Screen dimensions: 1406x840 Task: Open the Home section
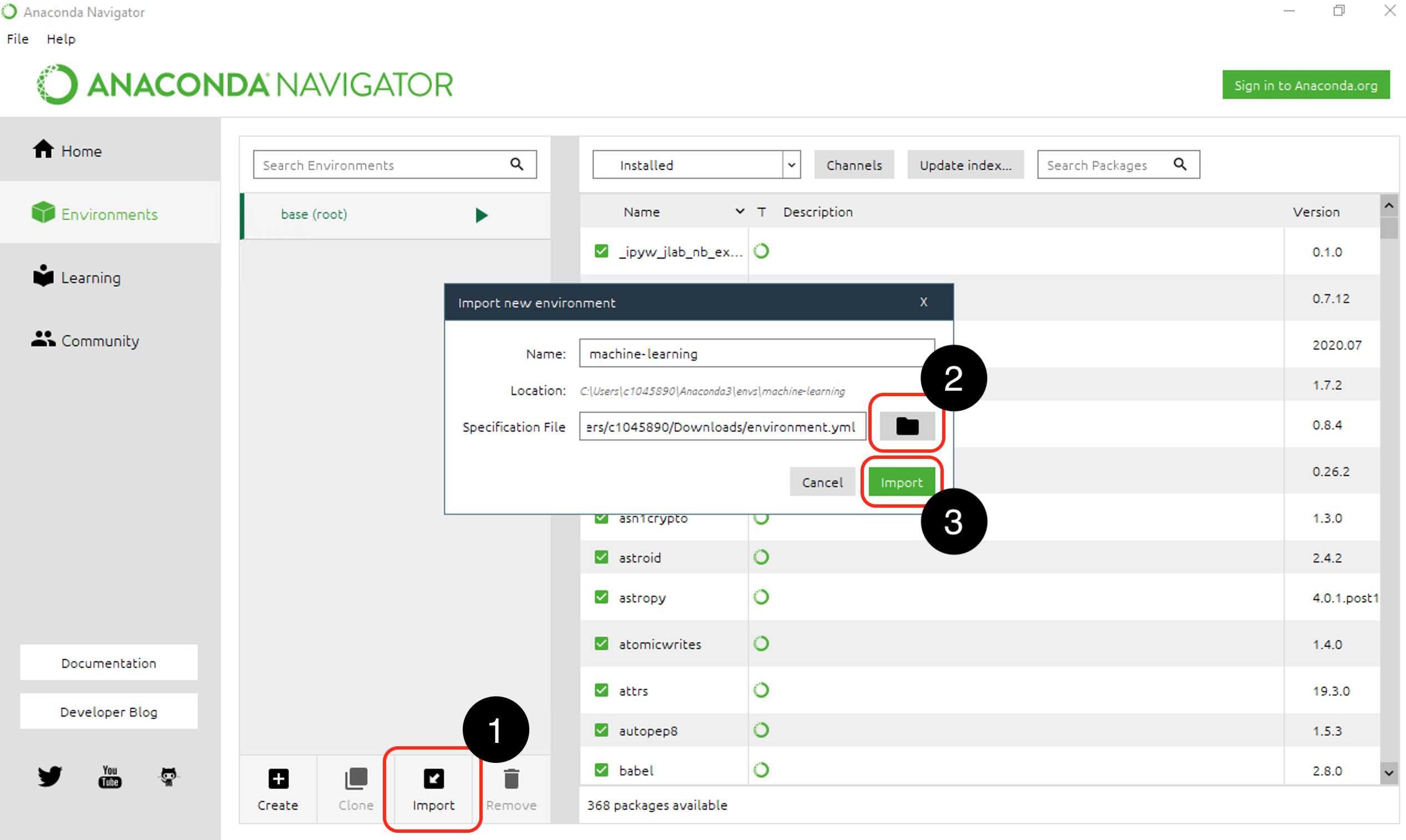click(x=67, y=150)
